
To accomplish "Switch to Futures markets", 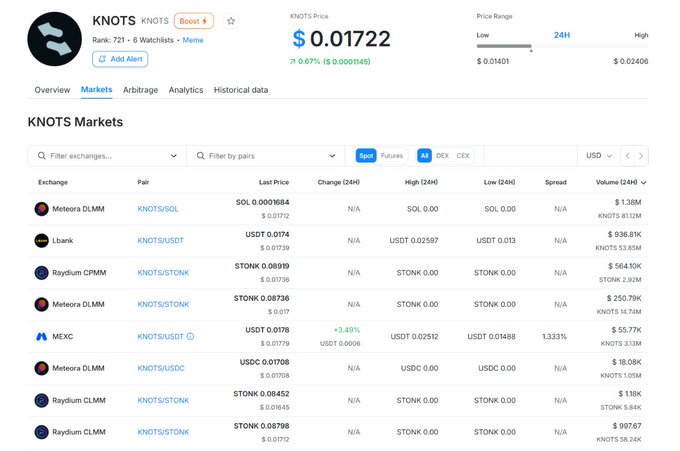I will 392,156.
